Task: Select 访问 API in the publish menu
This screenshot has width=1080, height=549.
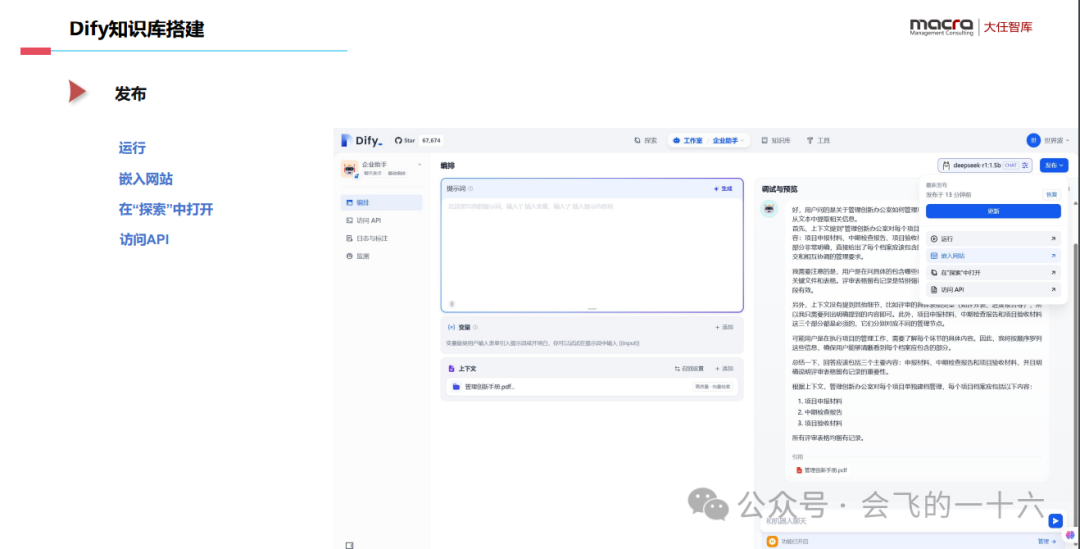Action: pos(993,289)
